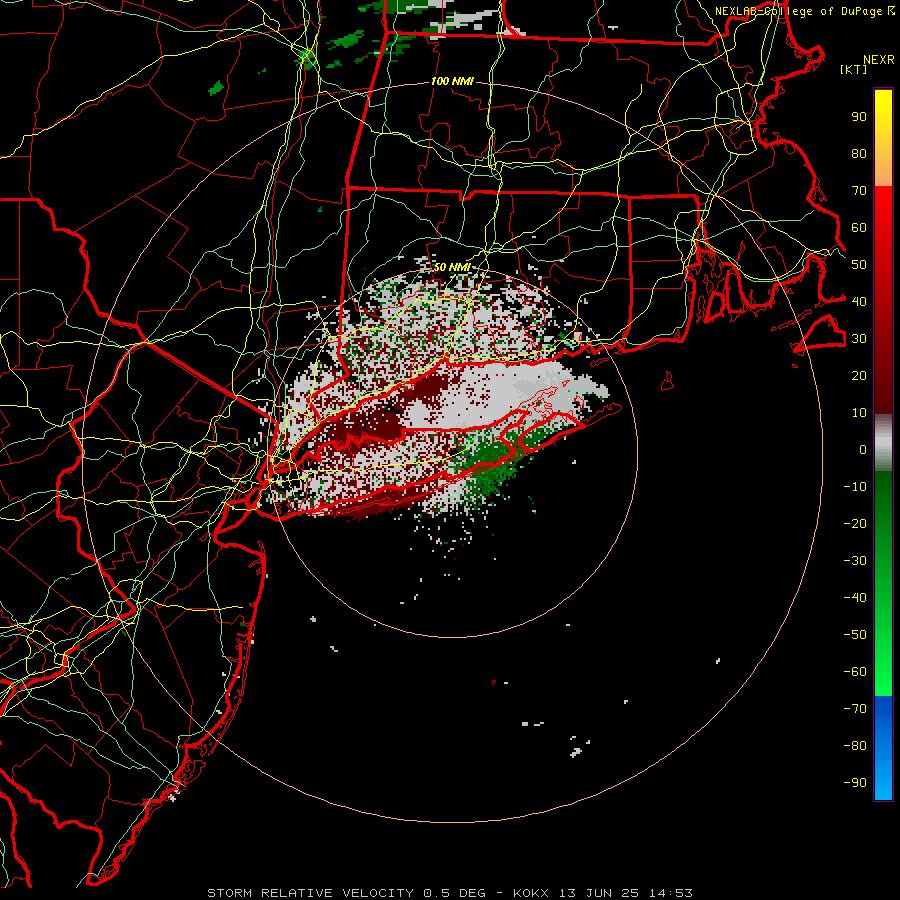Click the -10 scale value

855,487
